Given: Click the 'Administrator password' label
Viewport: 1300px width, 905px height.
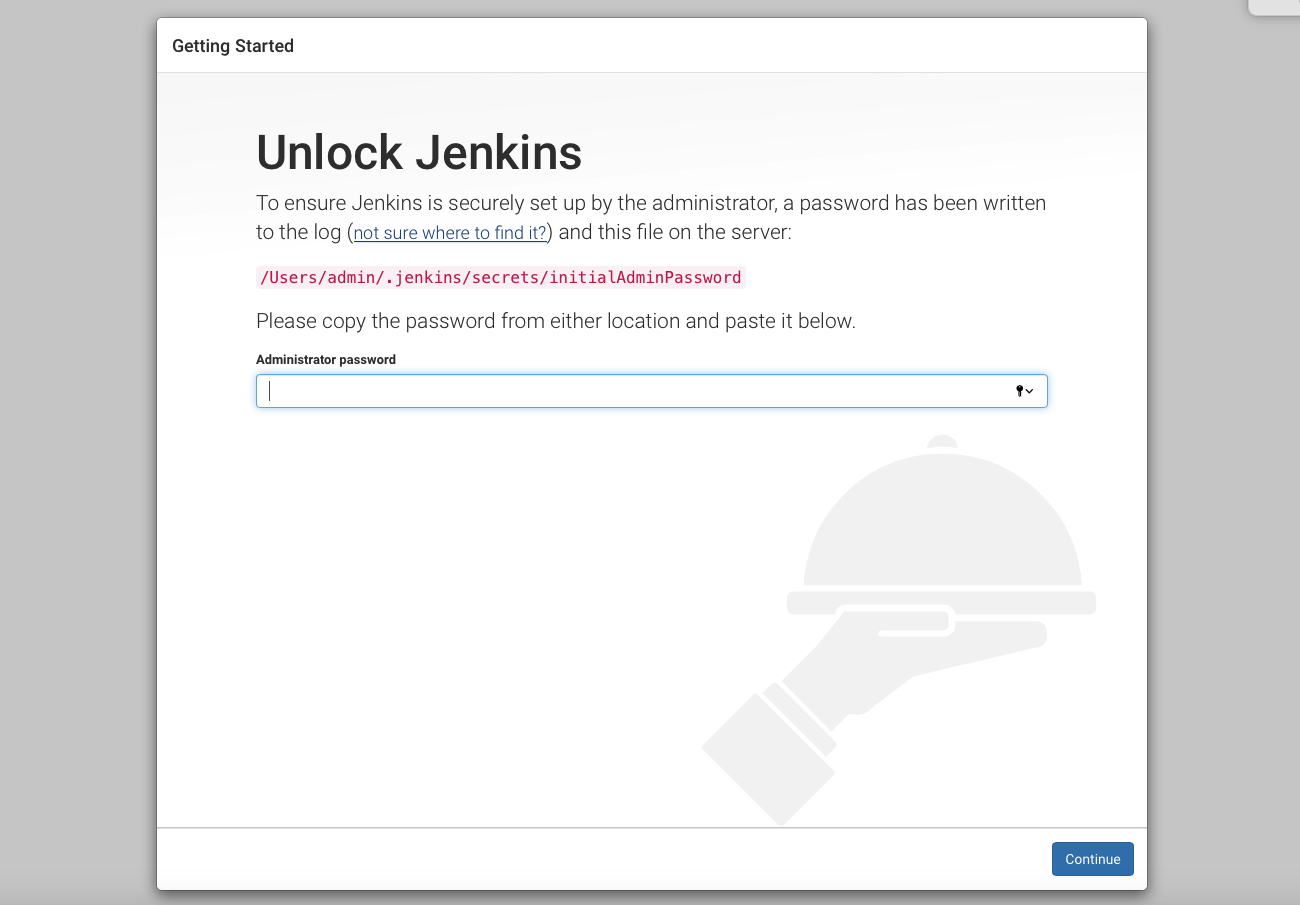Looking at the screenshot, I should pos(326,359).
